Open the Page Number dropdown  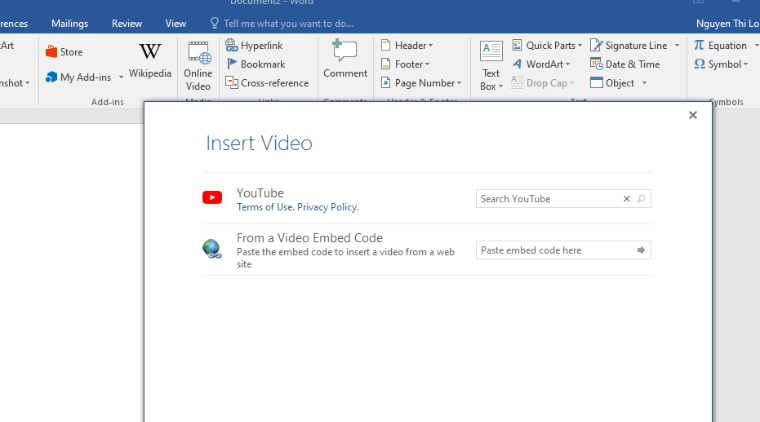click(421, 83)
